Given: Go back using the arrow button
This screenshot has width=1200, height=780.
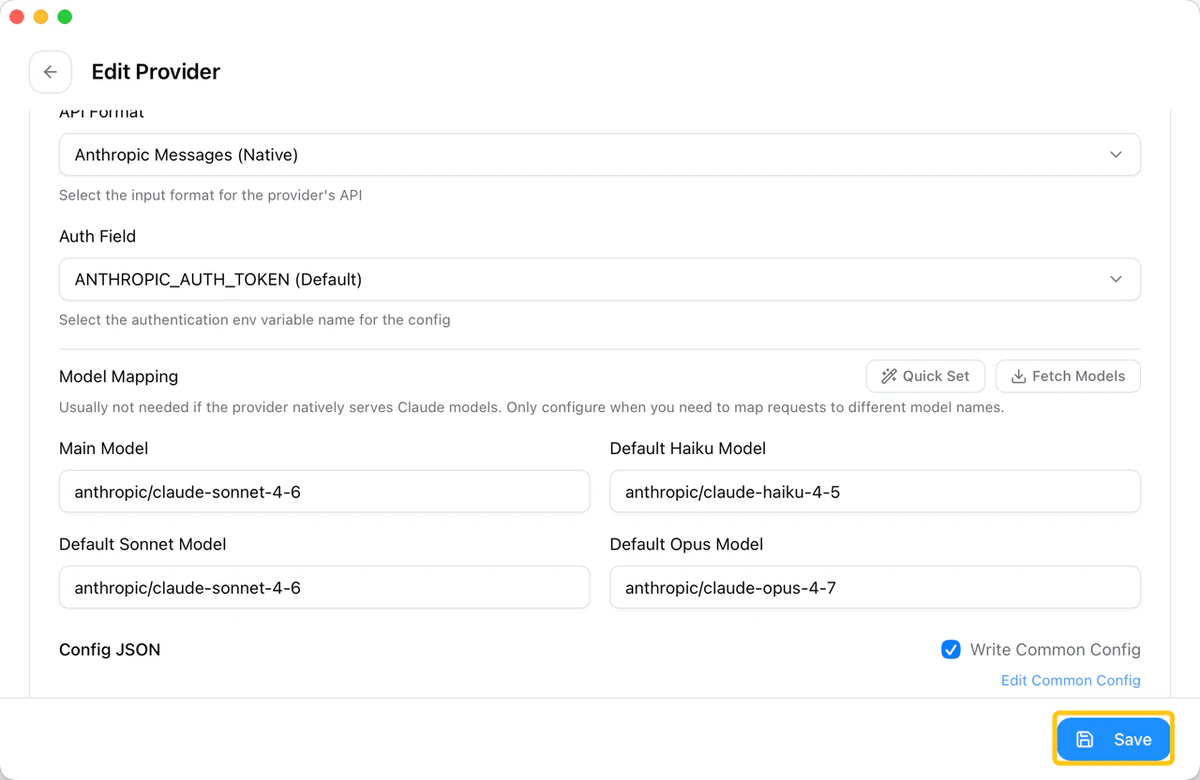Looking at the screenshot, I should click(50, 72).
